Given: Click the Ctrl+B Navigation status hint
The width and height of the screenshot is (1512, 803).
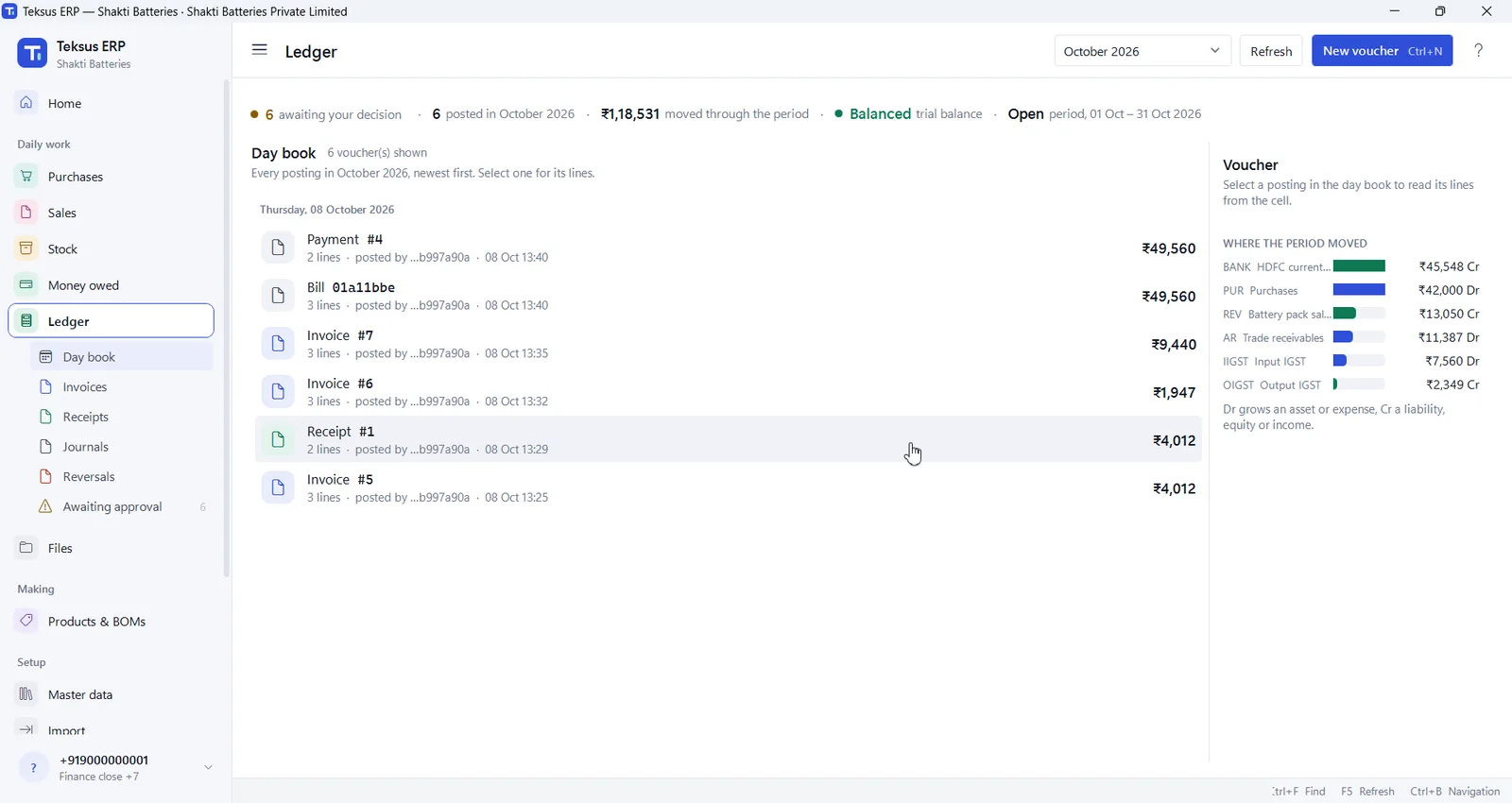Looking at the screenshot, I should pyautogui.click(x=1455, y=792).
